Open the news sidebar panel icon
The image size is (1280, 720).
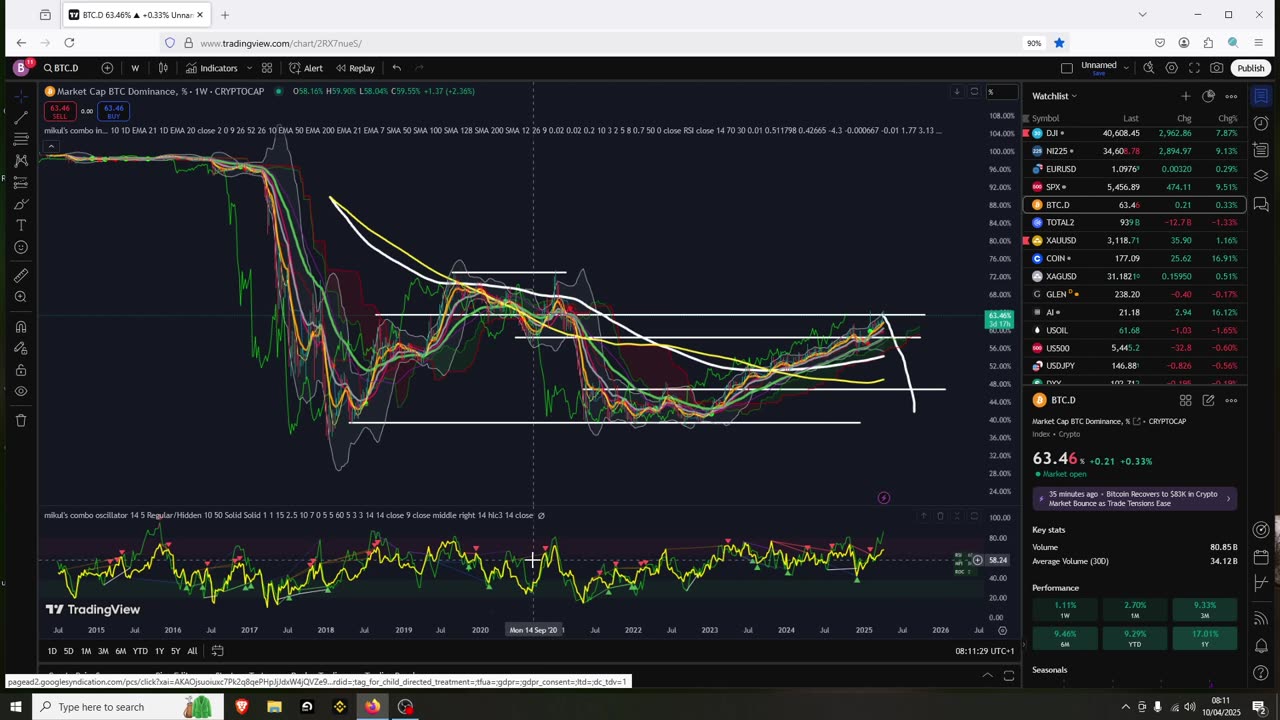pos(1262,150)
